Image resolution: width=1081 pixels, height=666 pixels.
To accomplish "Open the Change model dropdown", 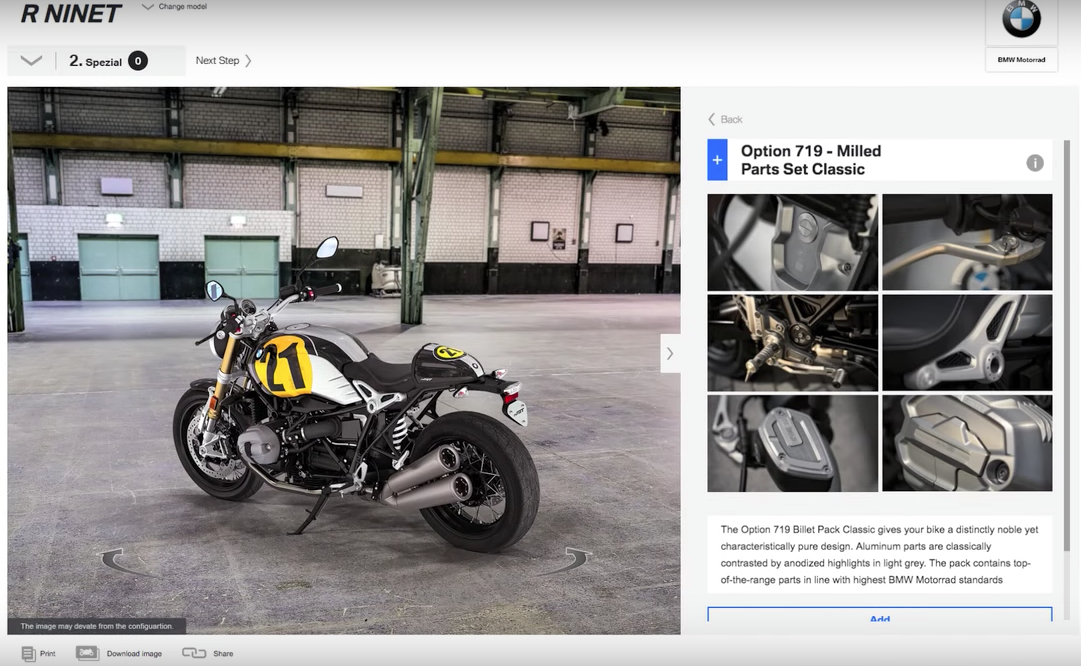I will tap(175, 7).
